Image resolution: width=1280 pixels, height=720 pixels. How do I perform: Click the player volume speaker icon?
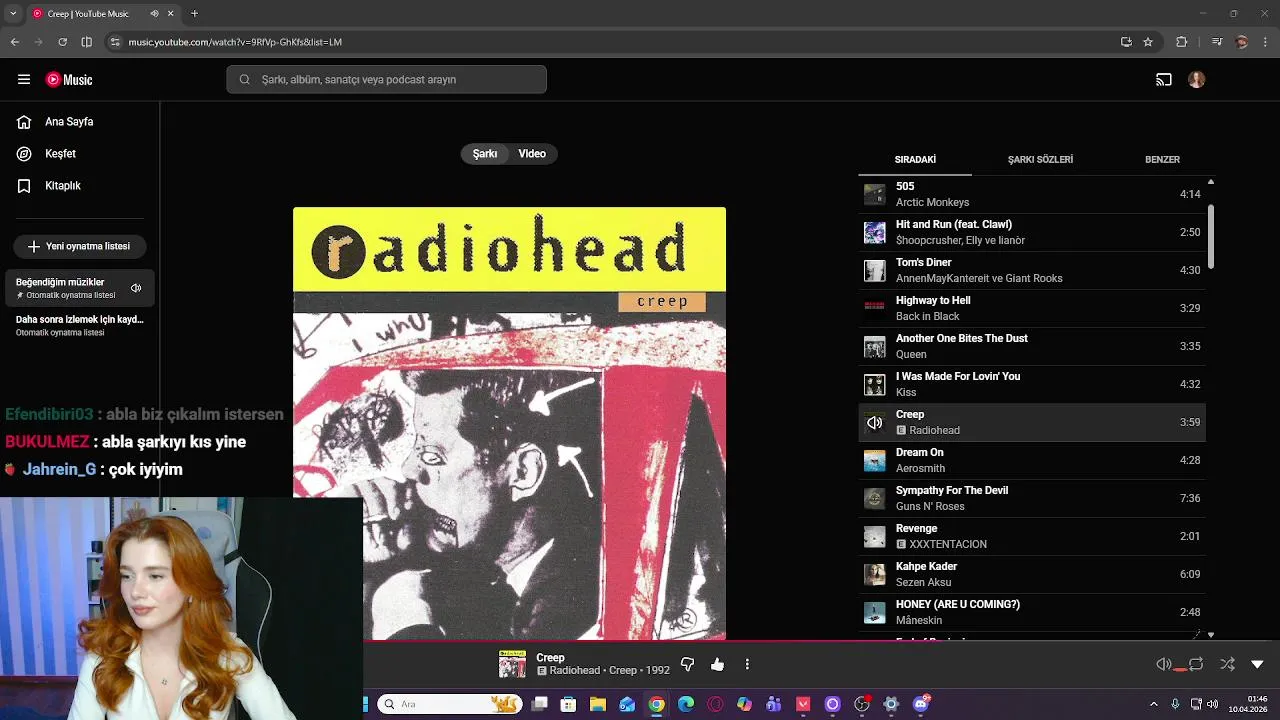[x=1163, y=664]
